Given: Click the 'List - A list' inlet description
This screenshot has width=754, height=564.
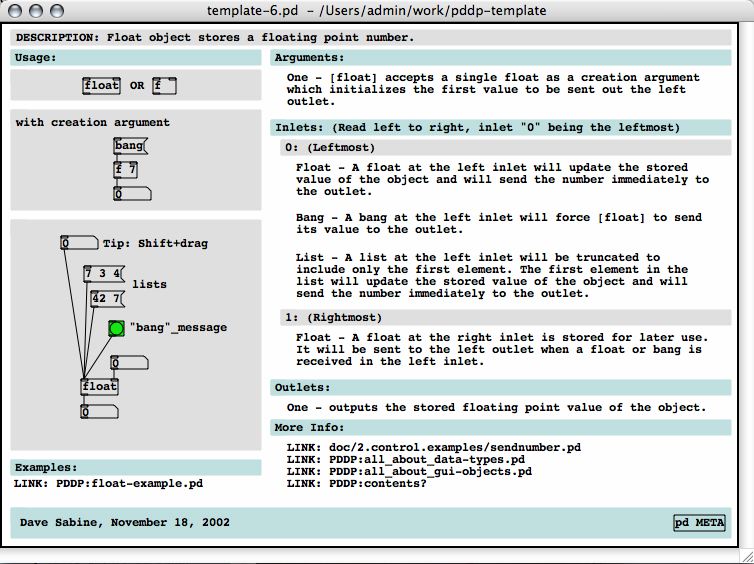Looking at the screenshot, I should (492, 276).
